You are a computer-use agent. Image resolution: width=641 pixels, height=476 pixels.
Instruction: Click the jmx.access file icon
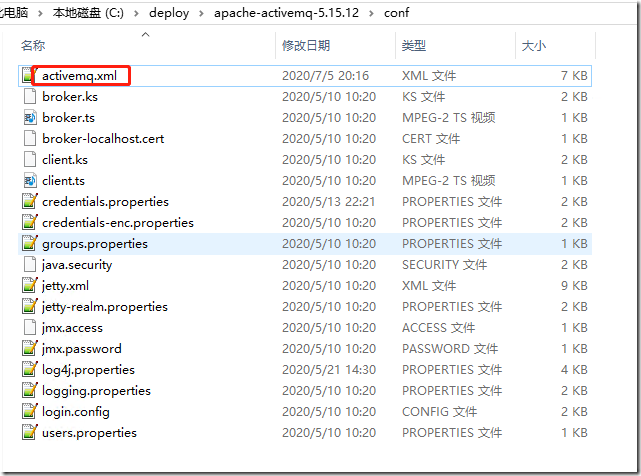pos(30,328)
